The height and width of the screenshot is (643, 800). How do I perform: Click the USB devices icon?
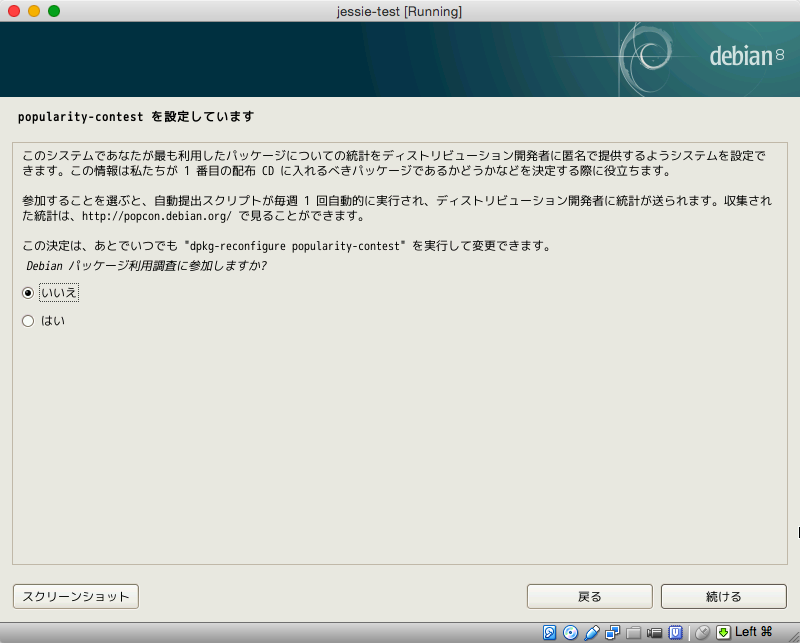(591, 632)
